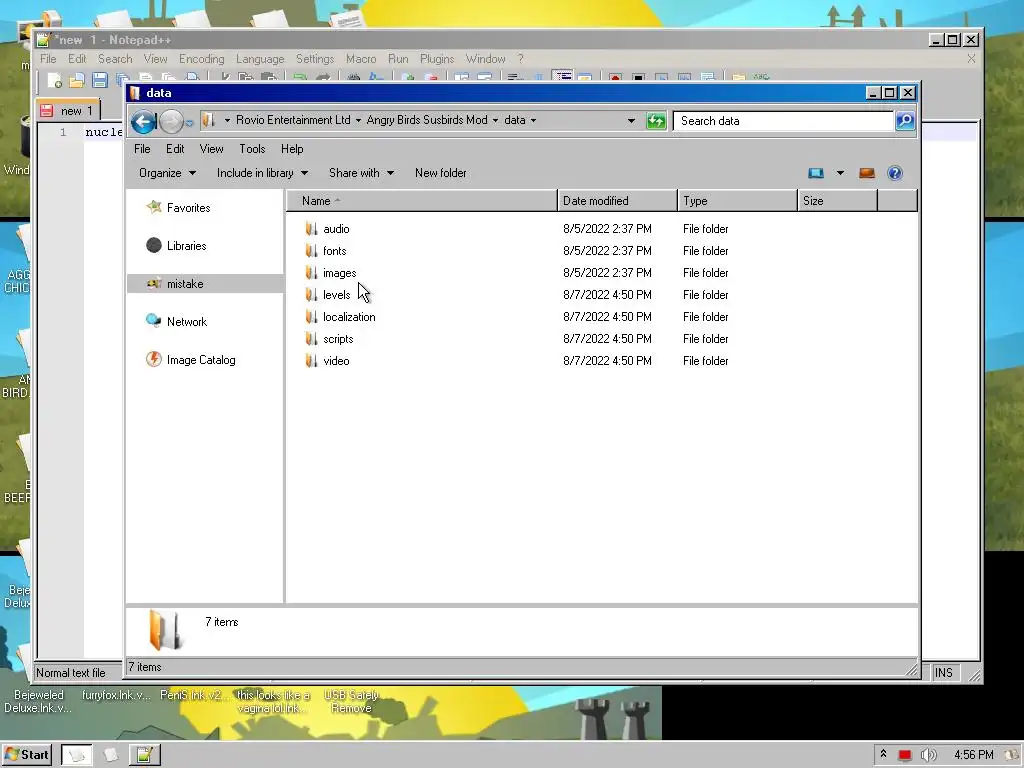Open the address bar history dropdown
The width and height of the screenshot is (1024, 768).
click(x=631, y=121)
